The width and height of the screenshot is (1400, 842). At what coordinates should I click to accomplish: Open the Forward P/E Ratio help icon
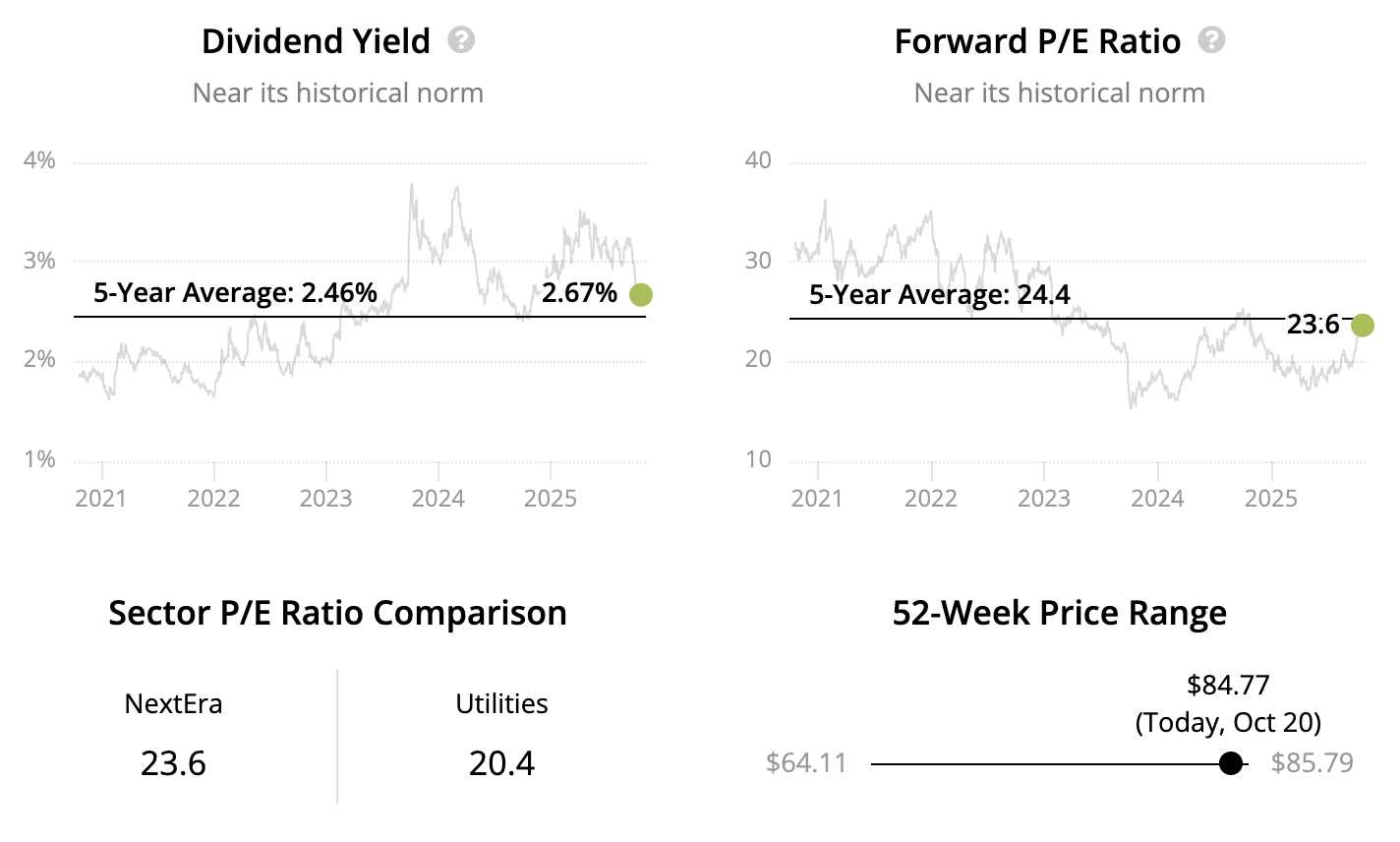pos(1212,40)
